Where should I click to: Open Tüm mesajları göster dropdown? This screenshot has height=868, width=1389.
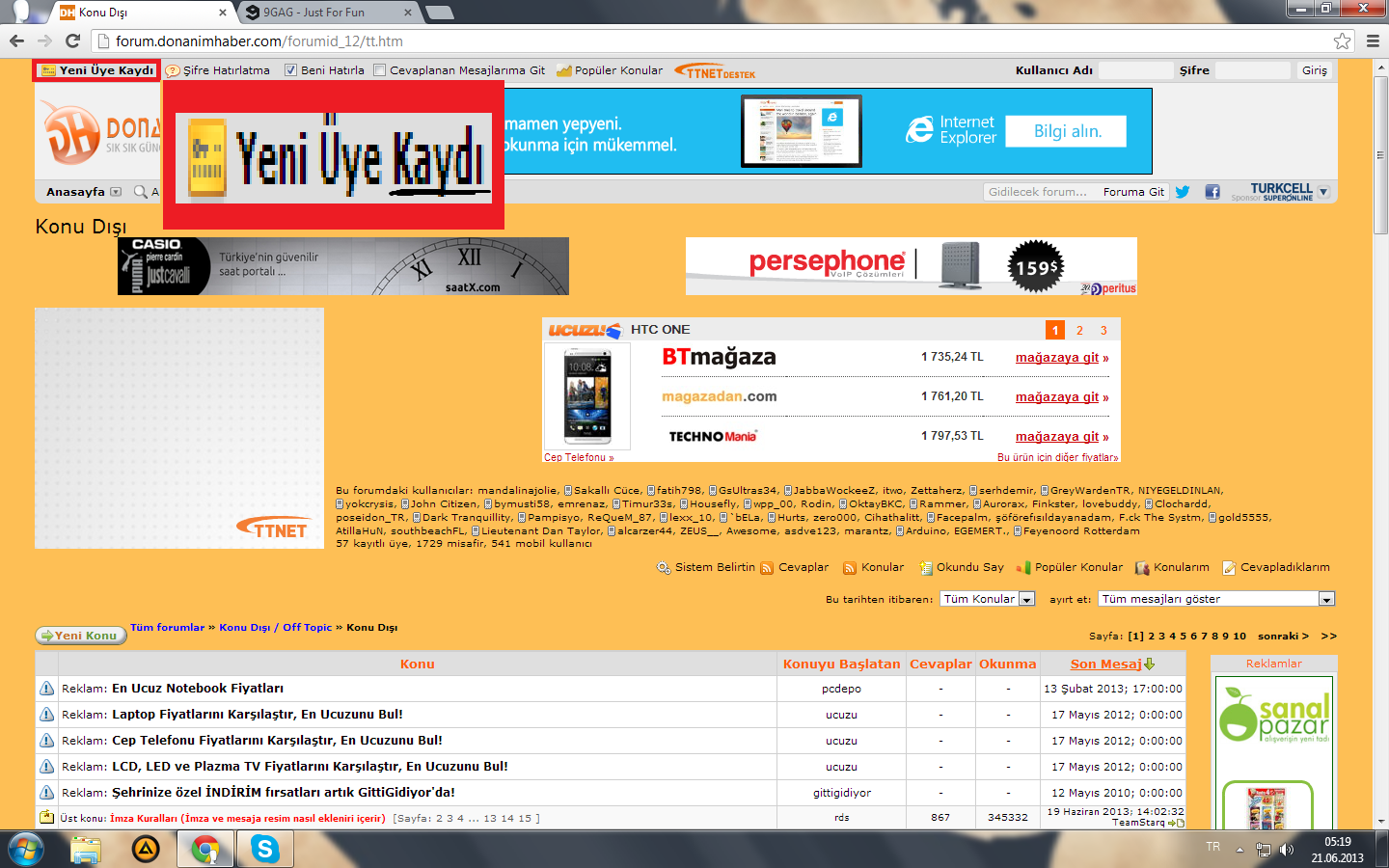[1326, 599]
